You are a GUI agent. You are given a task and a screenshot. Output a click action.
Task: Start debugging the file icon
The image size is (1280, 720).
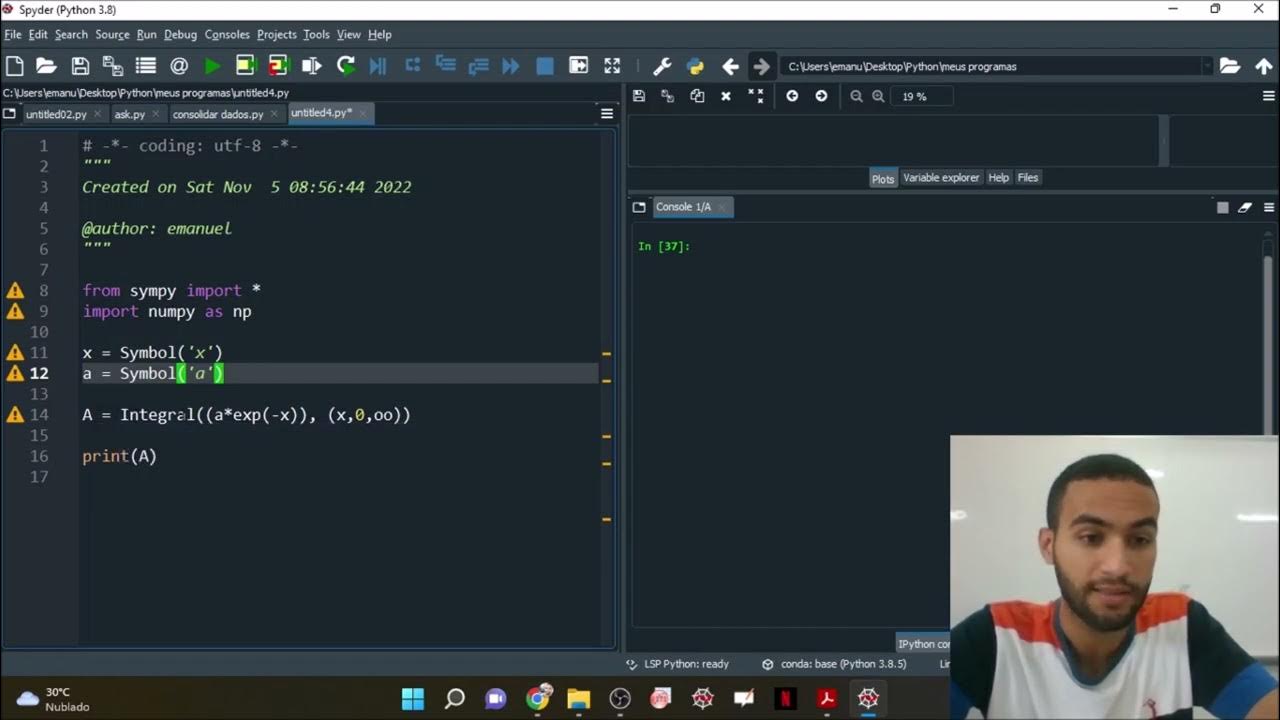[378, 66]
